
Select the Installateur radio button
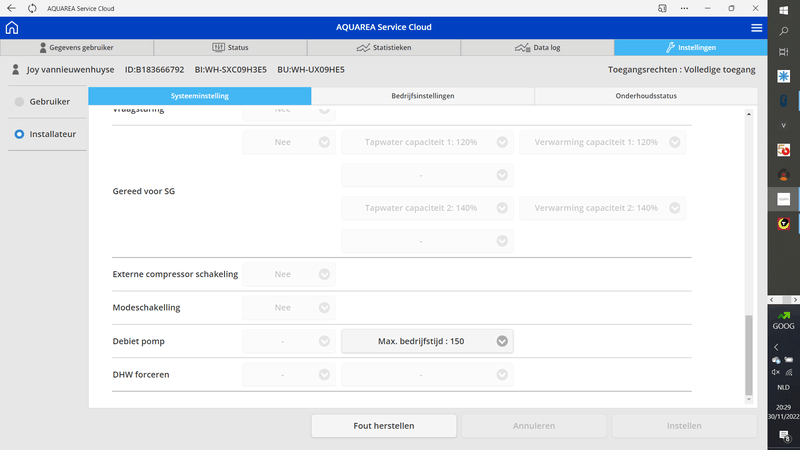tap(19, 134)
